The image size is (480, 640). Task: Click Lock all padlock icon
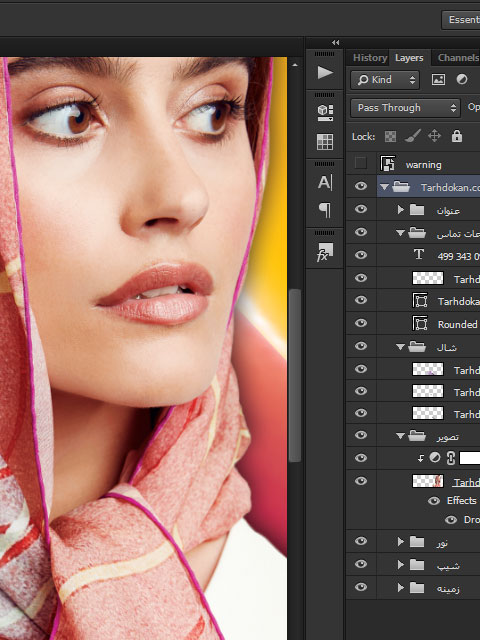coord(457,136)
